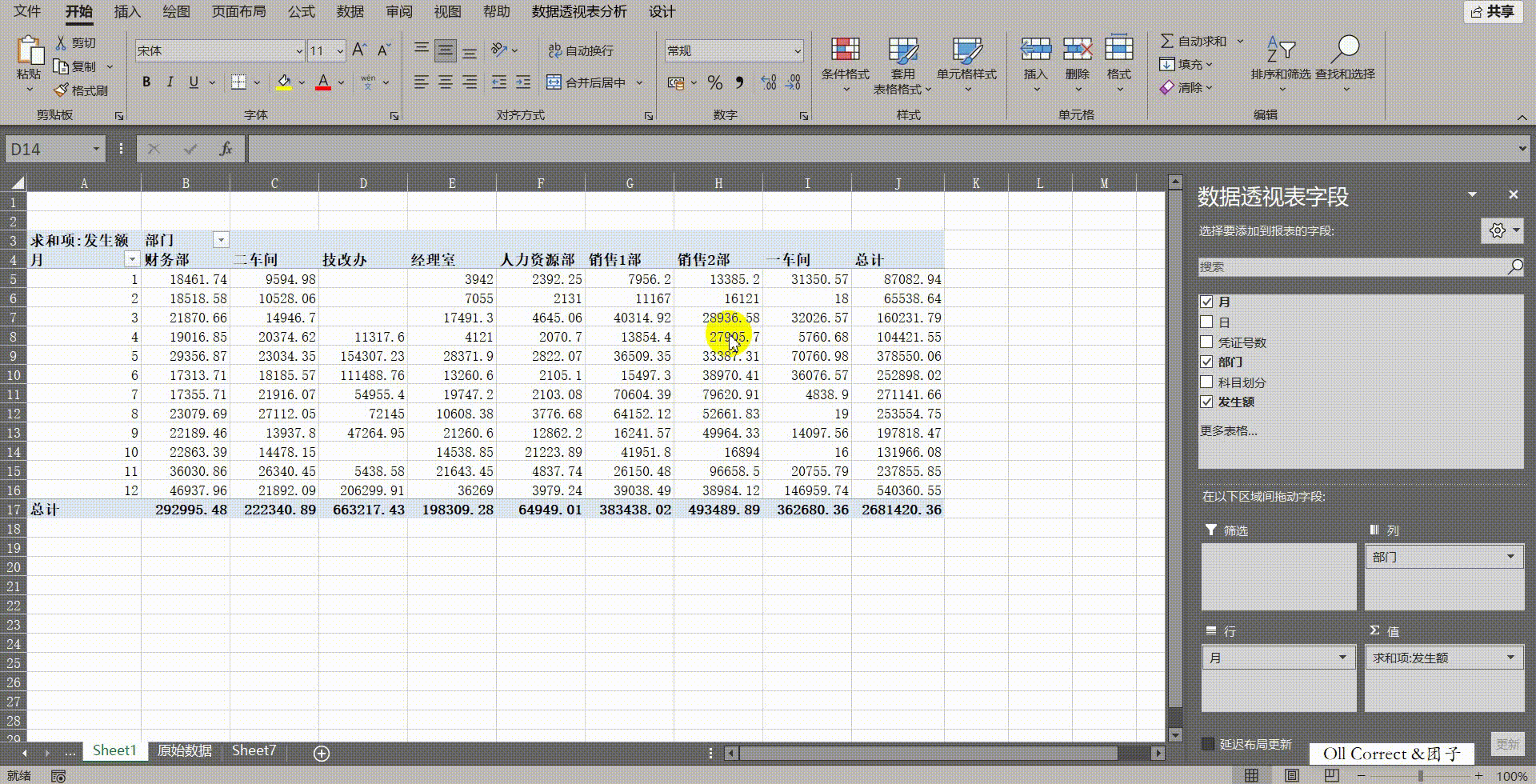Image resolution: width=1536 pixels, height=784 pixels.
Task: Click the red font color button
Action: [x=323, y=82]
